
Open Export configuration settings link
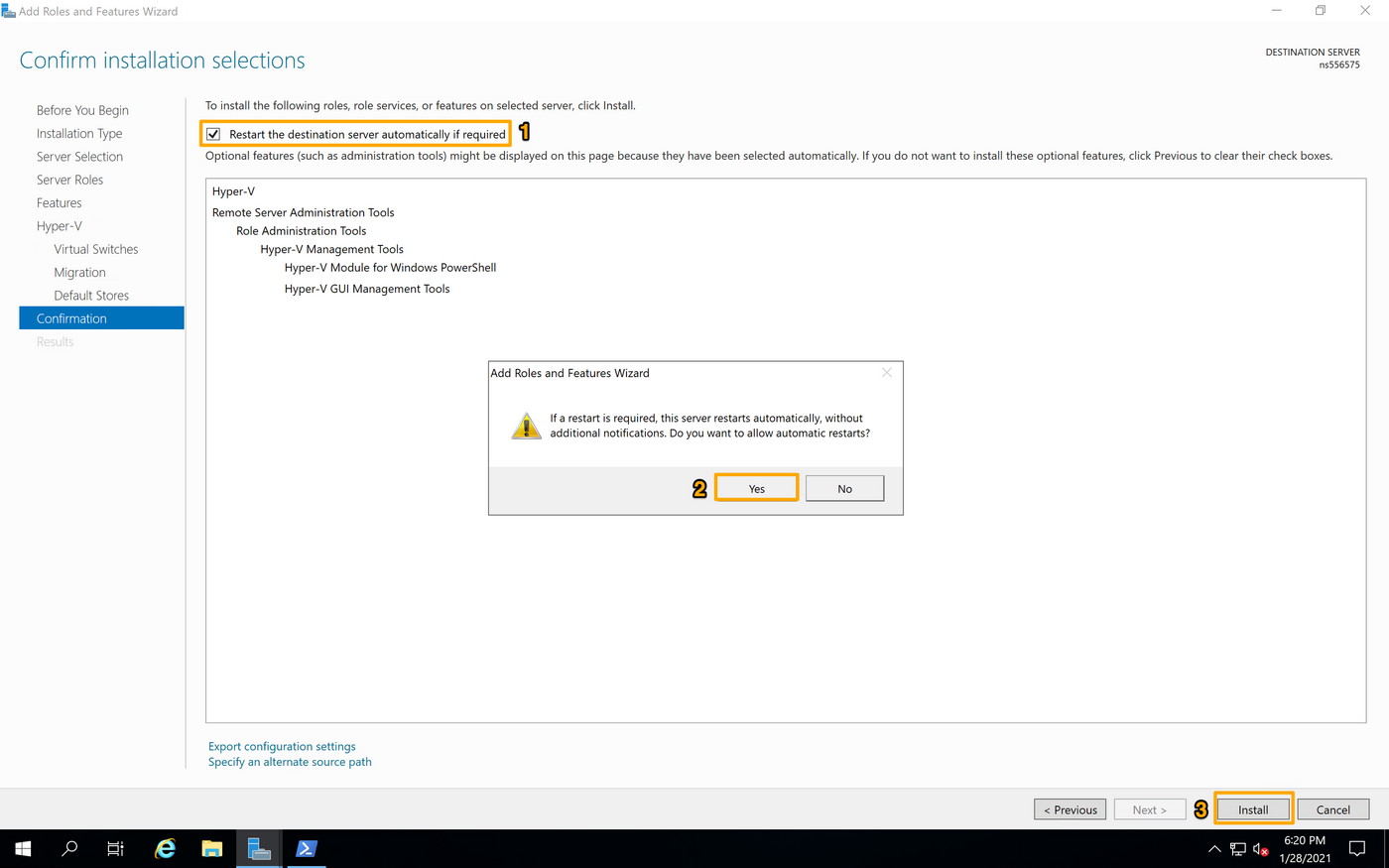coord(282,746)
